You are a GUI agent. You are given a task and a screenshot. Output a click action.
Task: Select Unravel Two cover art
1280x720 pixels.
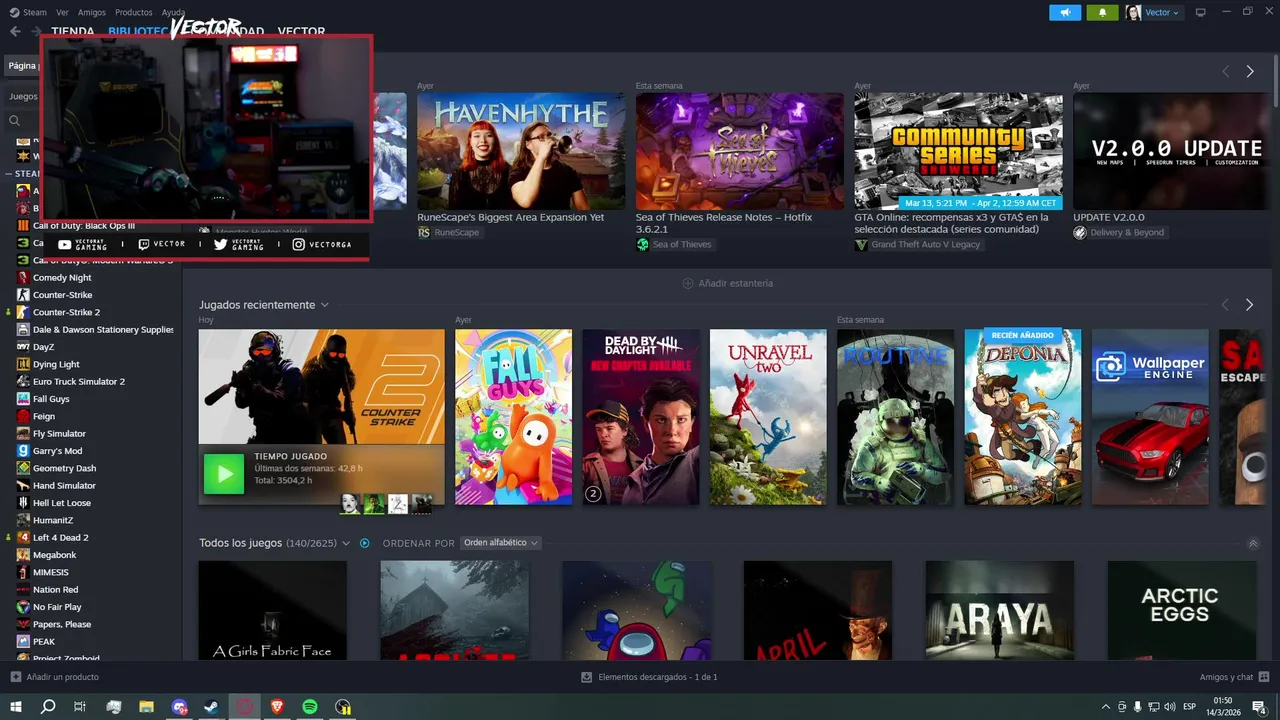pos(768,417)
